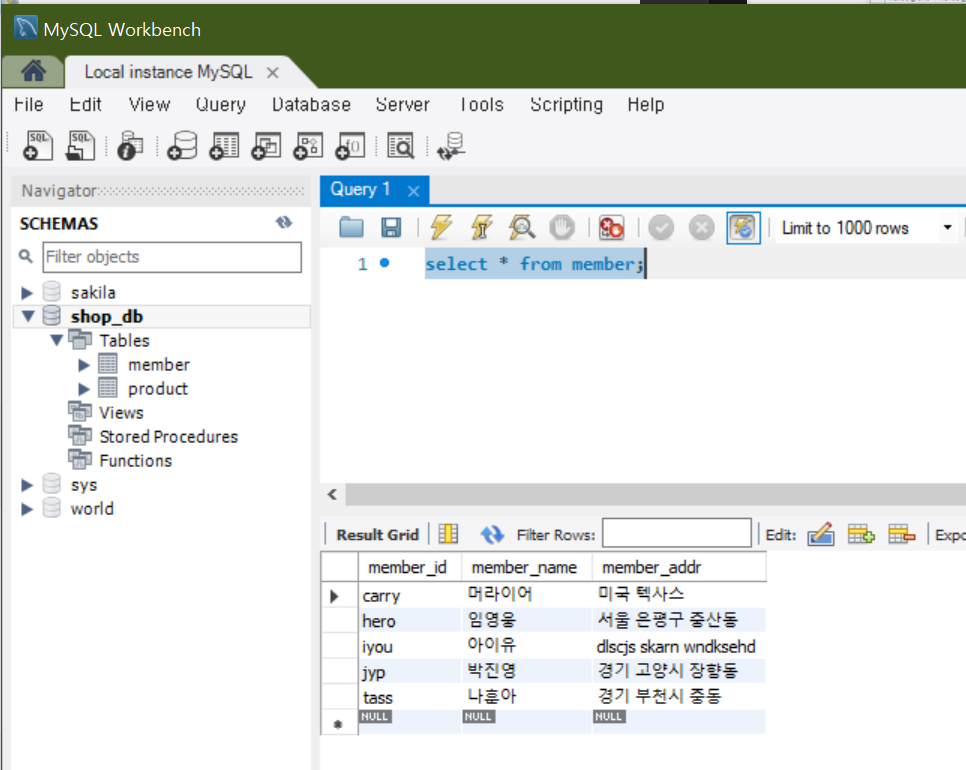This screenshot has height=770, width=966.
Task: Create a new table icon
Action: (224, 146)
